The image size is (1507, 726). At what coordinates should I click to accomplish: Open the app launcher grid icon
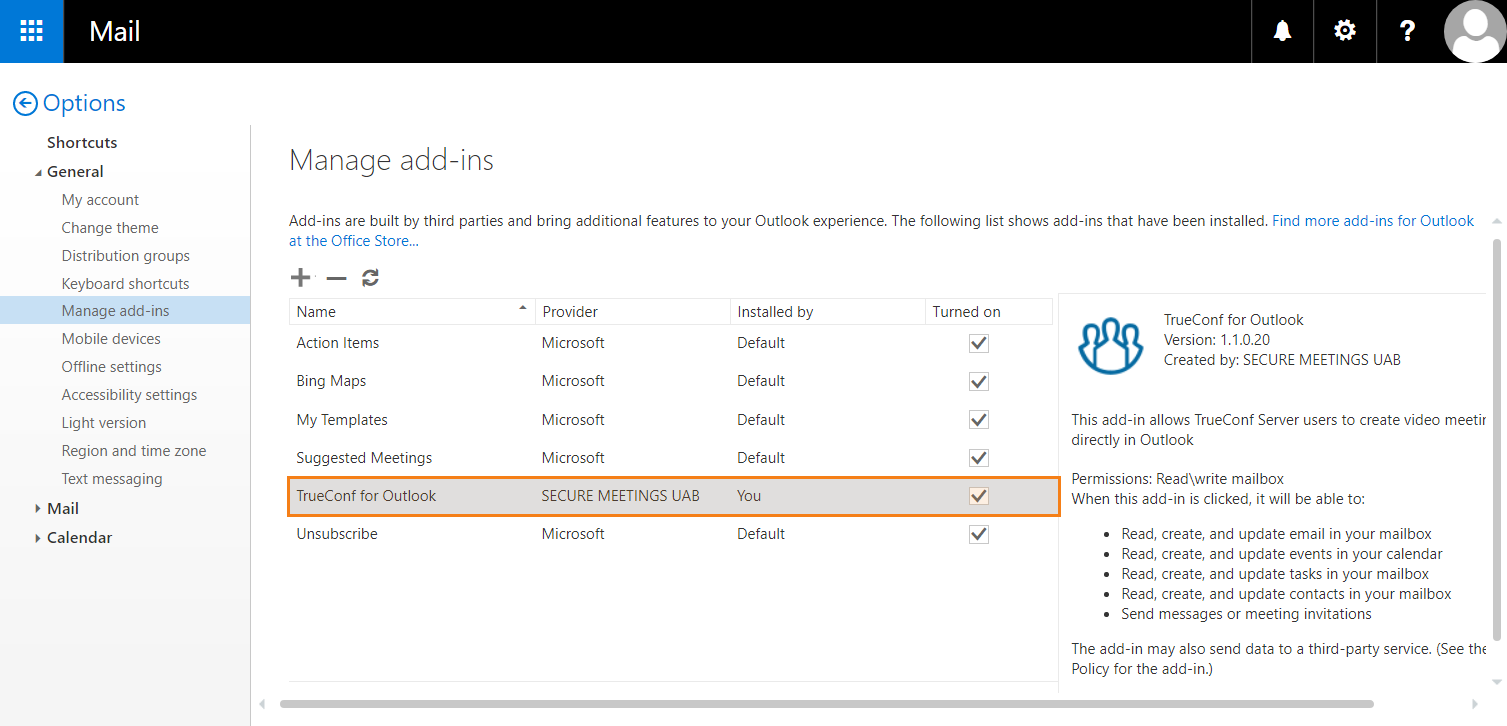[32, 31]
